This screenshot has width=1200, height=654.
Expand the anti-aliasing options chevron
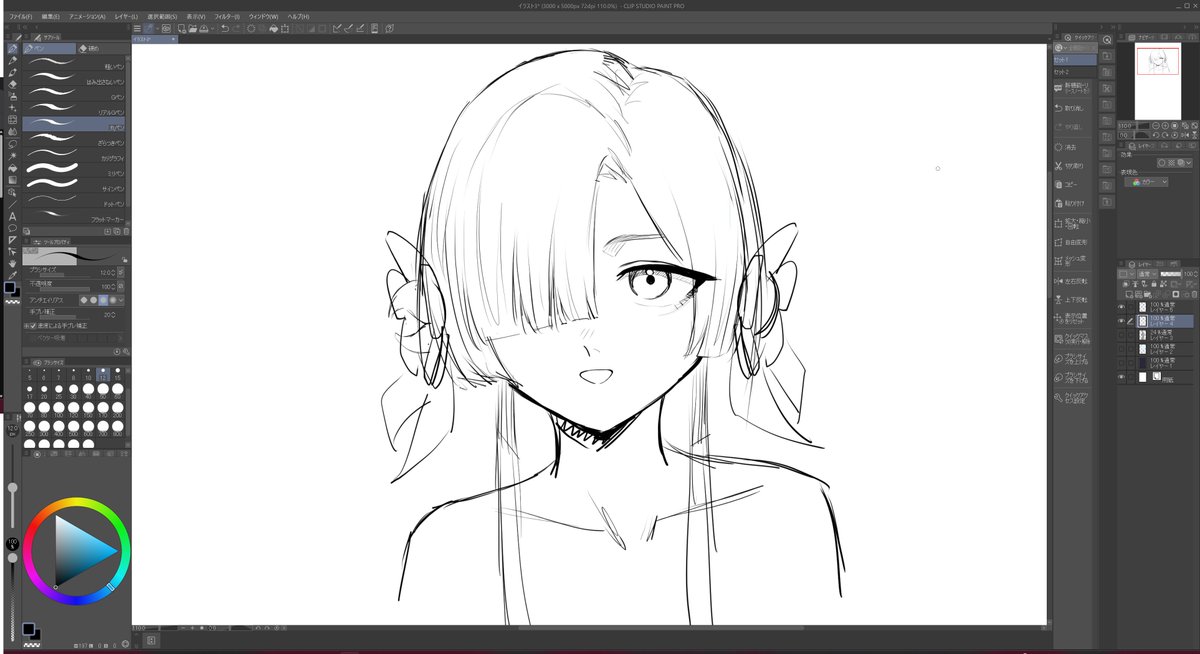[122, 300]
